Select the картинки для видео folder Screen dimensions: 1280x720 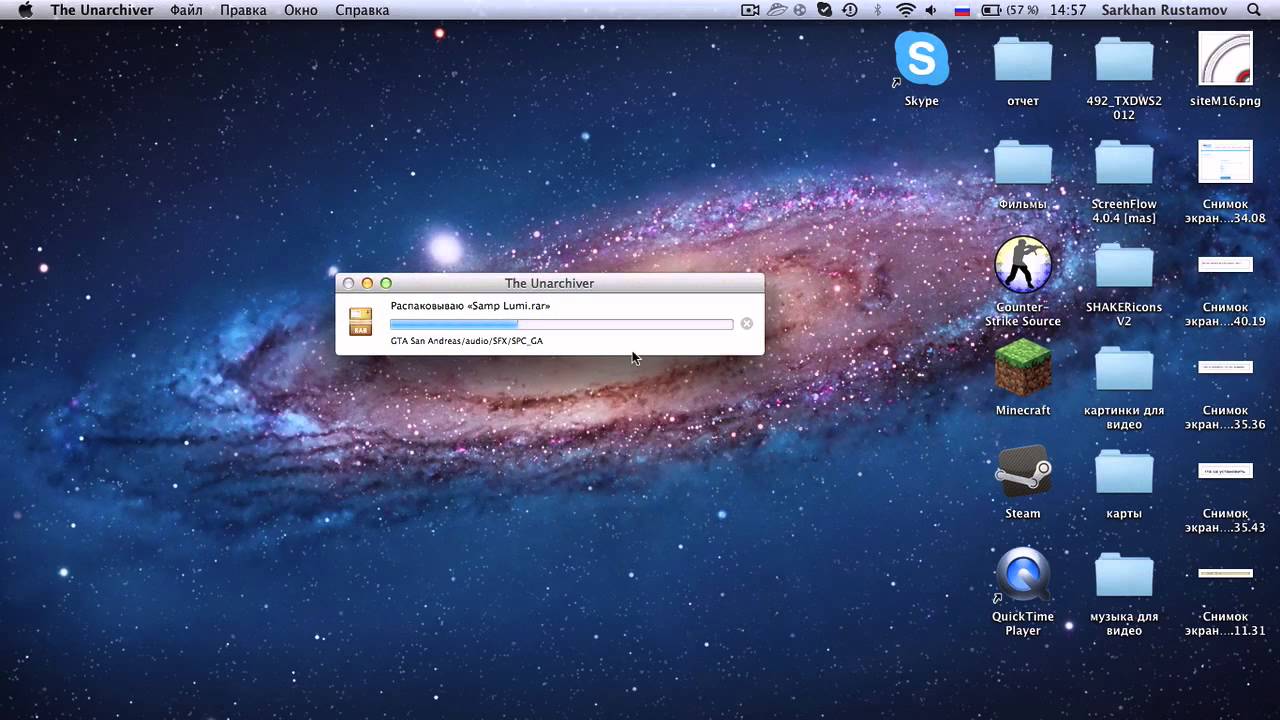[x=1124, y=369]
